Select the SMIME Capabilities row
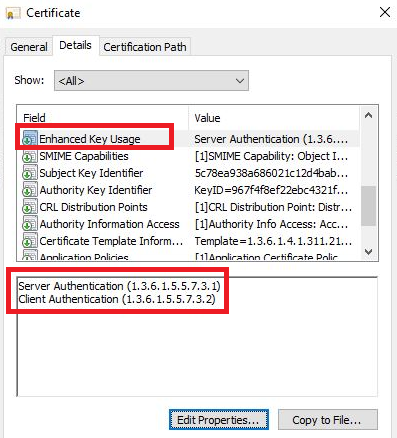The height and width of the screenshot is (438, 397). click(x=188, y=156)
